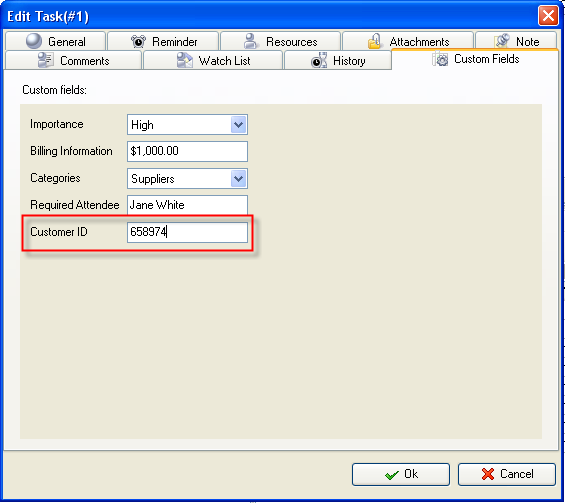
Task: Open the Watch List tab
Action: click(213, 60)
